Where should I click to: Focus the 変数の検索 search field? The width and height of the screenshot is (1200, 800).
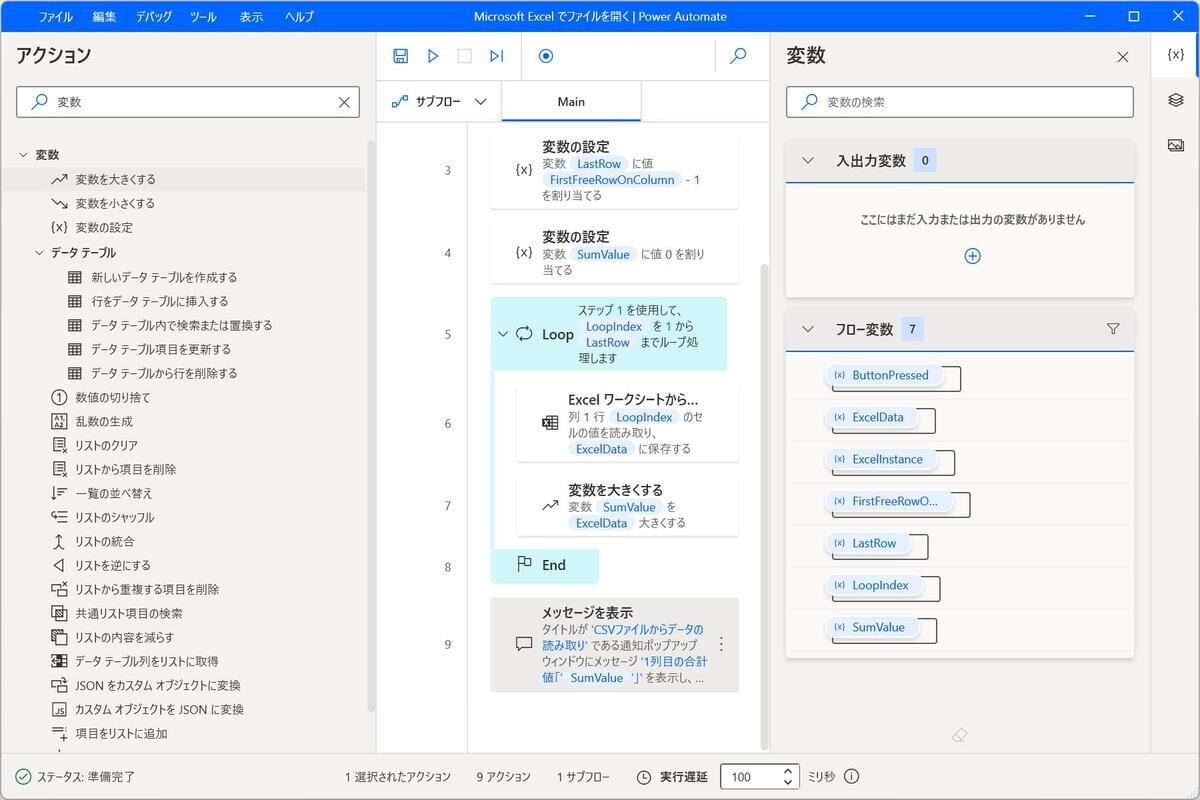pos(960,102)
